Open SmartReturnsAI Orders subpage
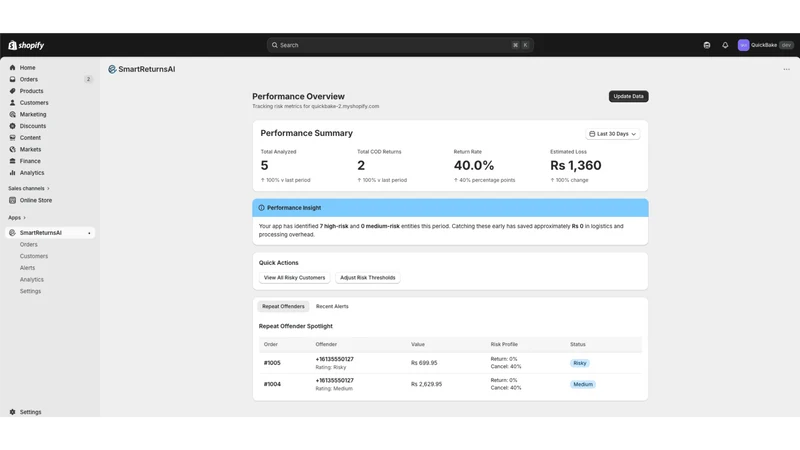The height and width of the screenshot is (450, 800). 29,244
